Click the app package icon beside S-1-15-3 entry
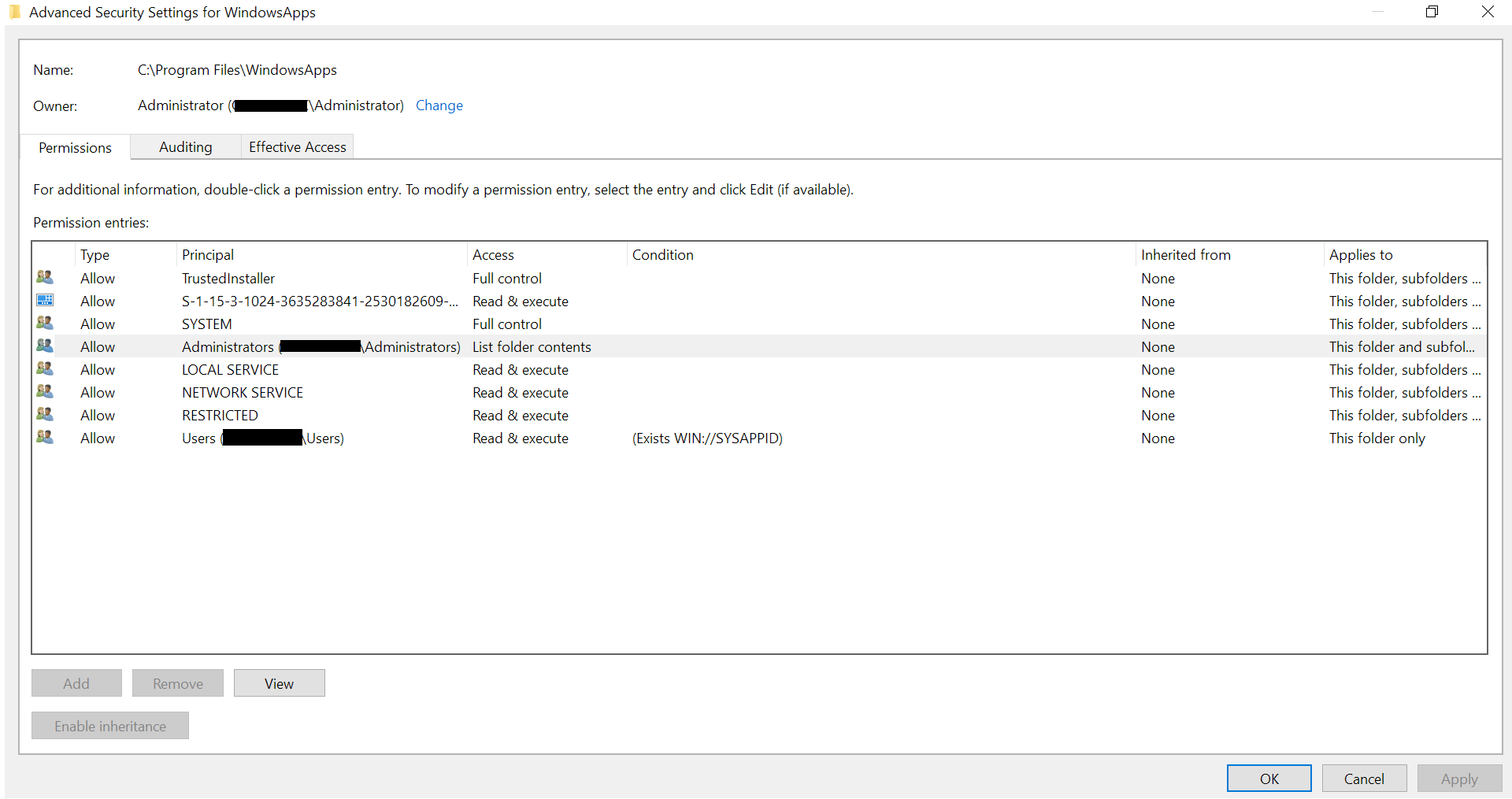 [45, 300]
